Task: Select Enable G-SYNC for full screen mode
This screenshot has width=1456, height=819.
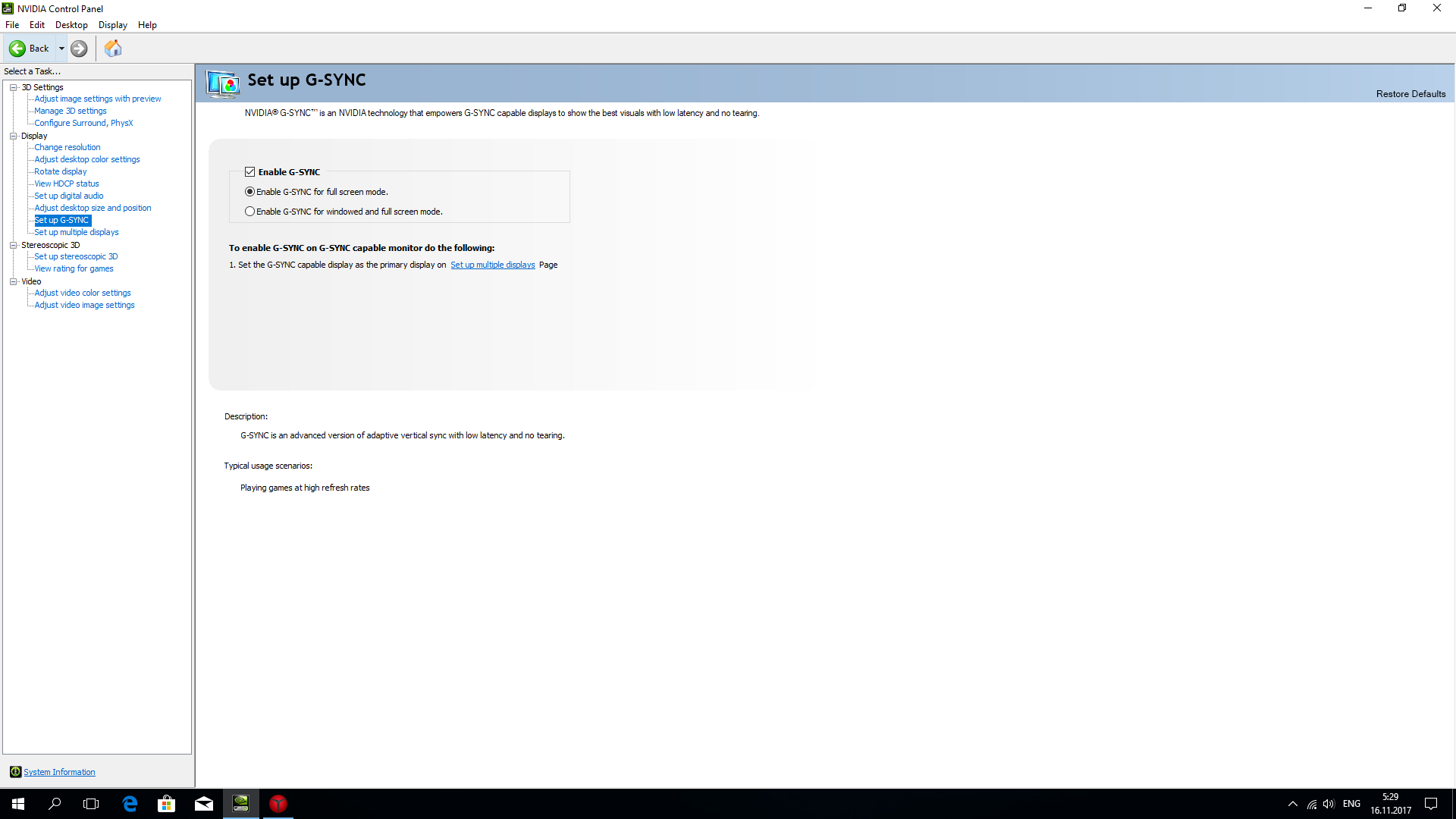Action: (249, 192)
